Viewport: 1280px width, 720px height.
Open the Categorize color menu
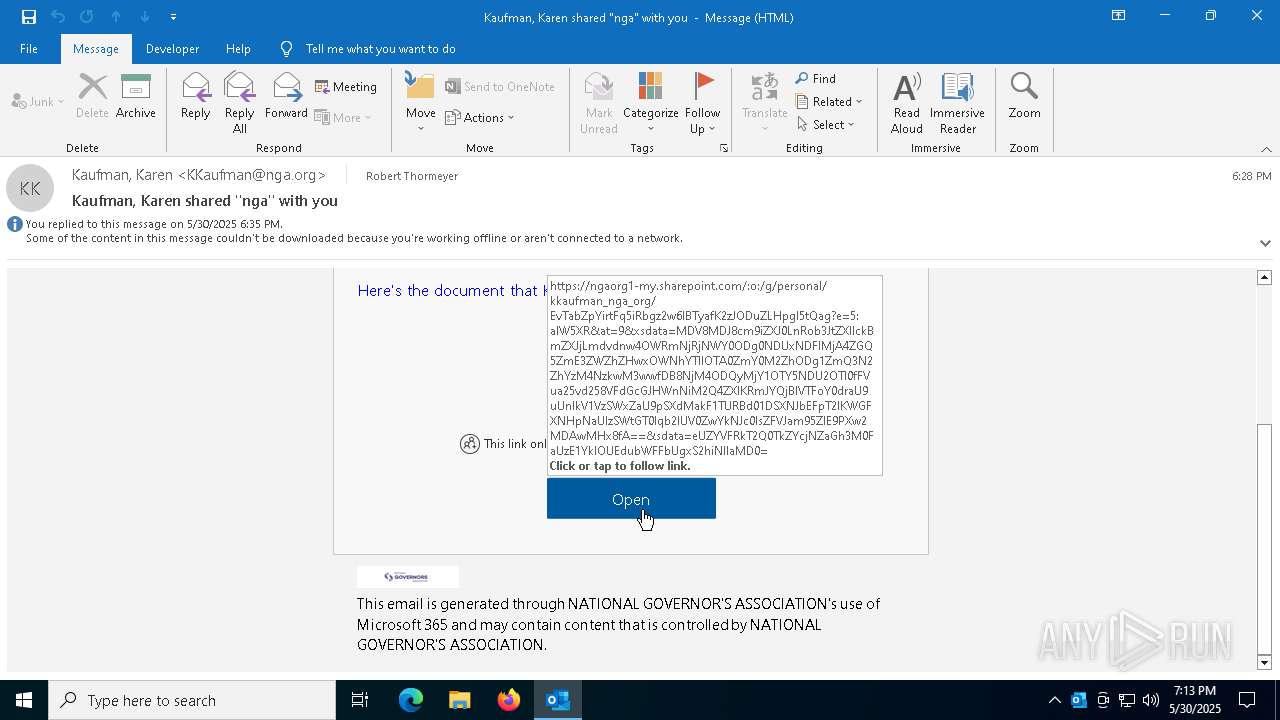[x=650, y=102]
